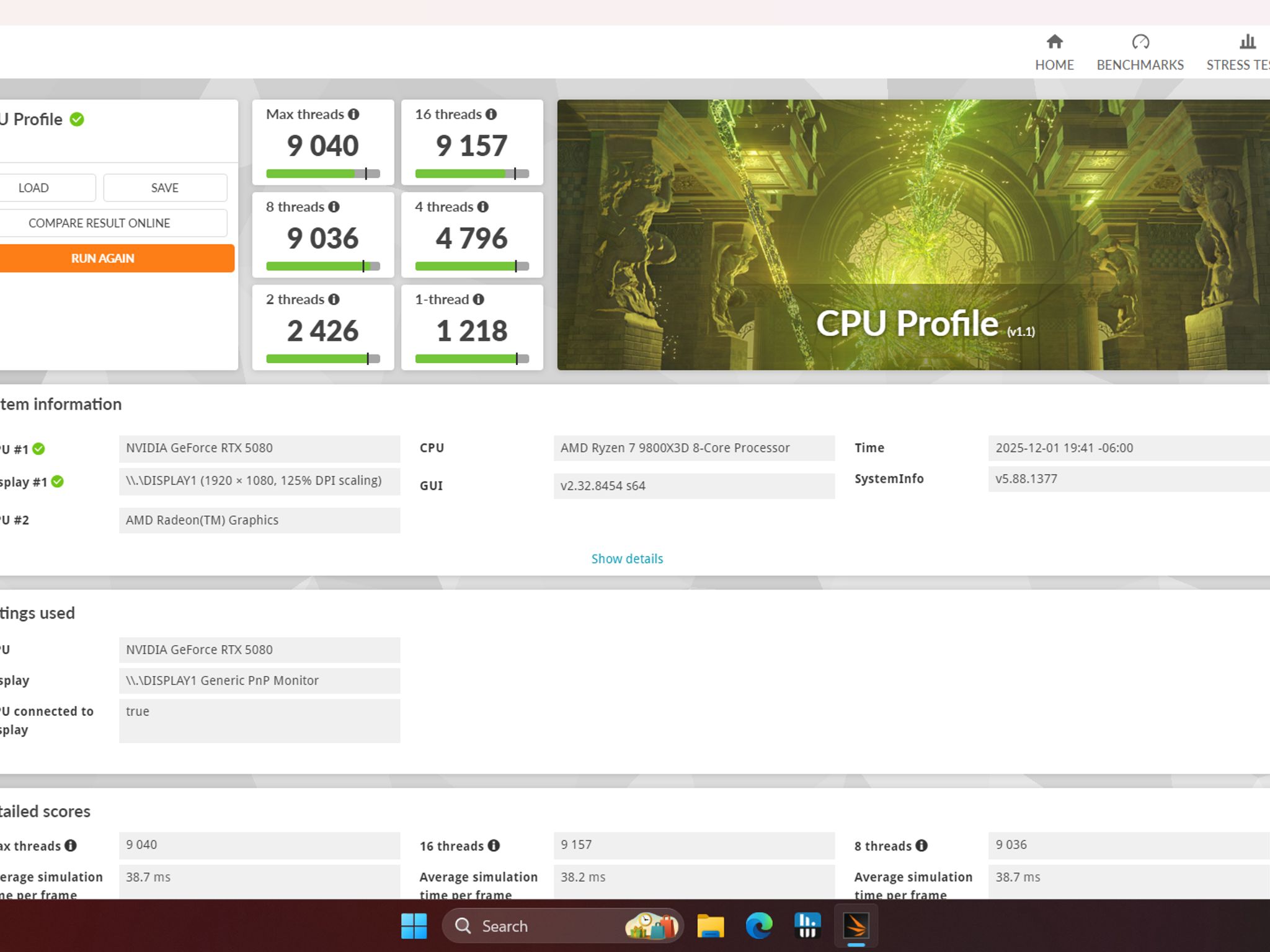Viewport: 1270px width, 952px height.
Task: Click COMPARE RESULT ONLINE
Action: 113,223
